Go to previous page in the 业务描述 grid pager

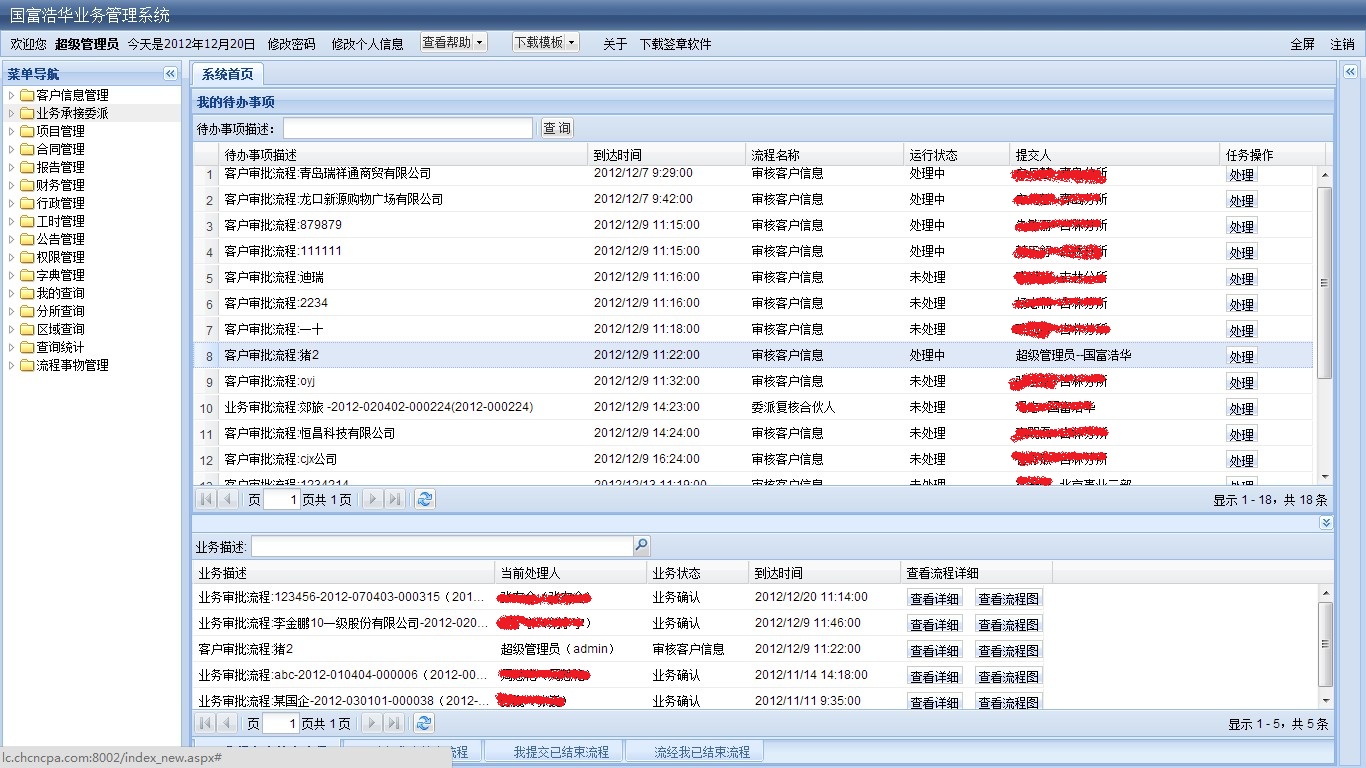[228, 723]
